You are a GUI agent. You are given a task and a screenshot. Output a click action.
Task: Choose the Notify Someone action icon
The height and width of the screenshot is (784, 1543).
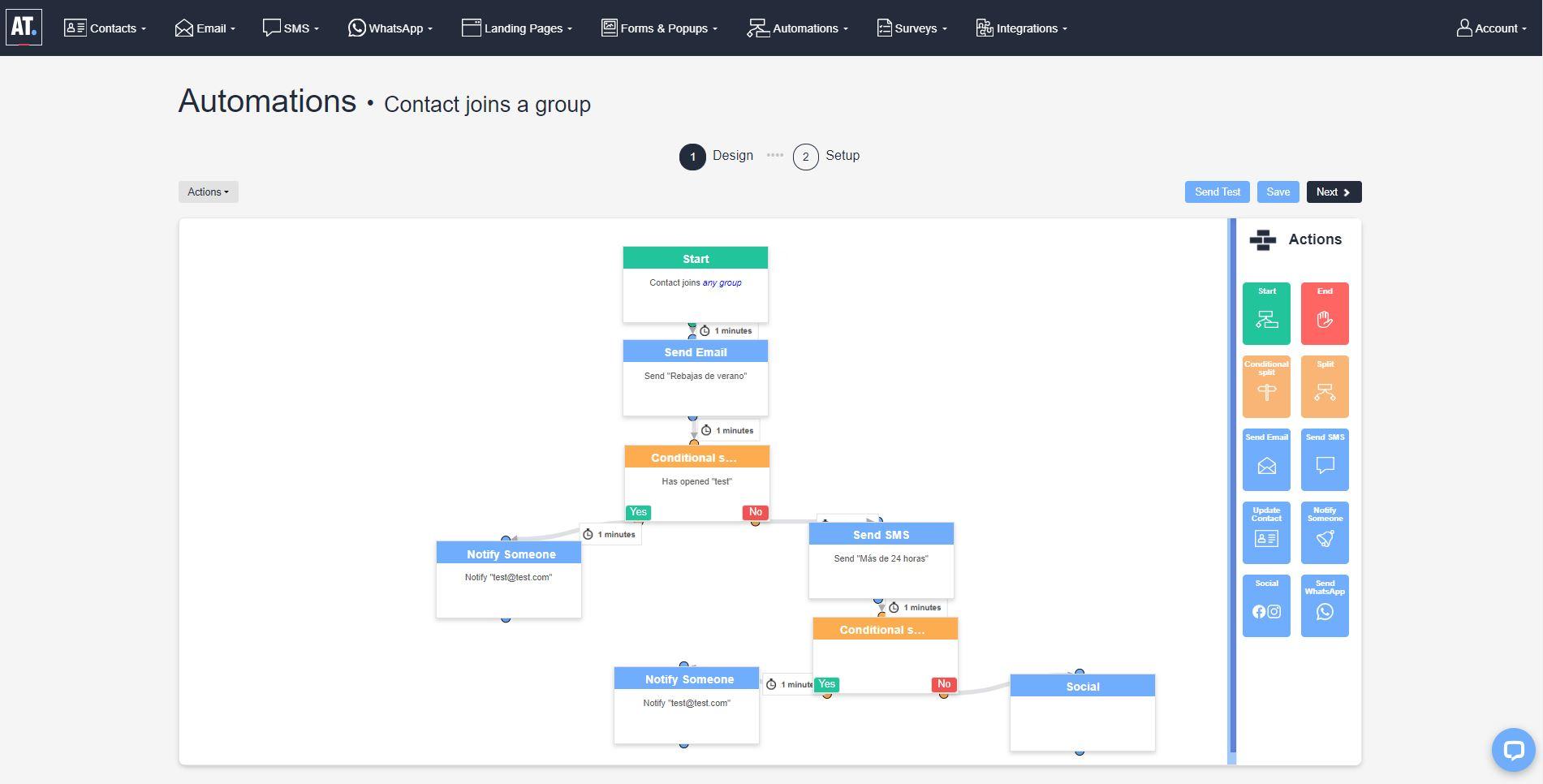[x=1325, y=532]
